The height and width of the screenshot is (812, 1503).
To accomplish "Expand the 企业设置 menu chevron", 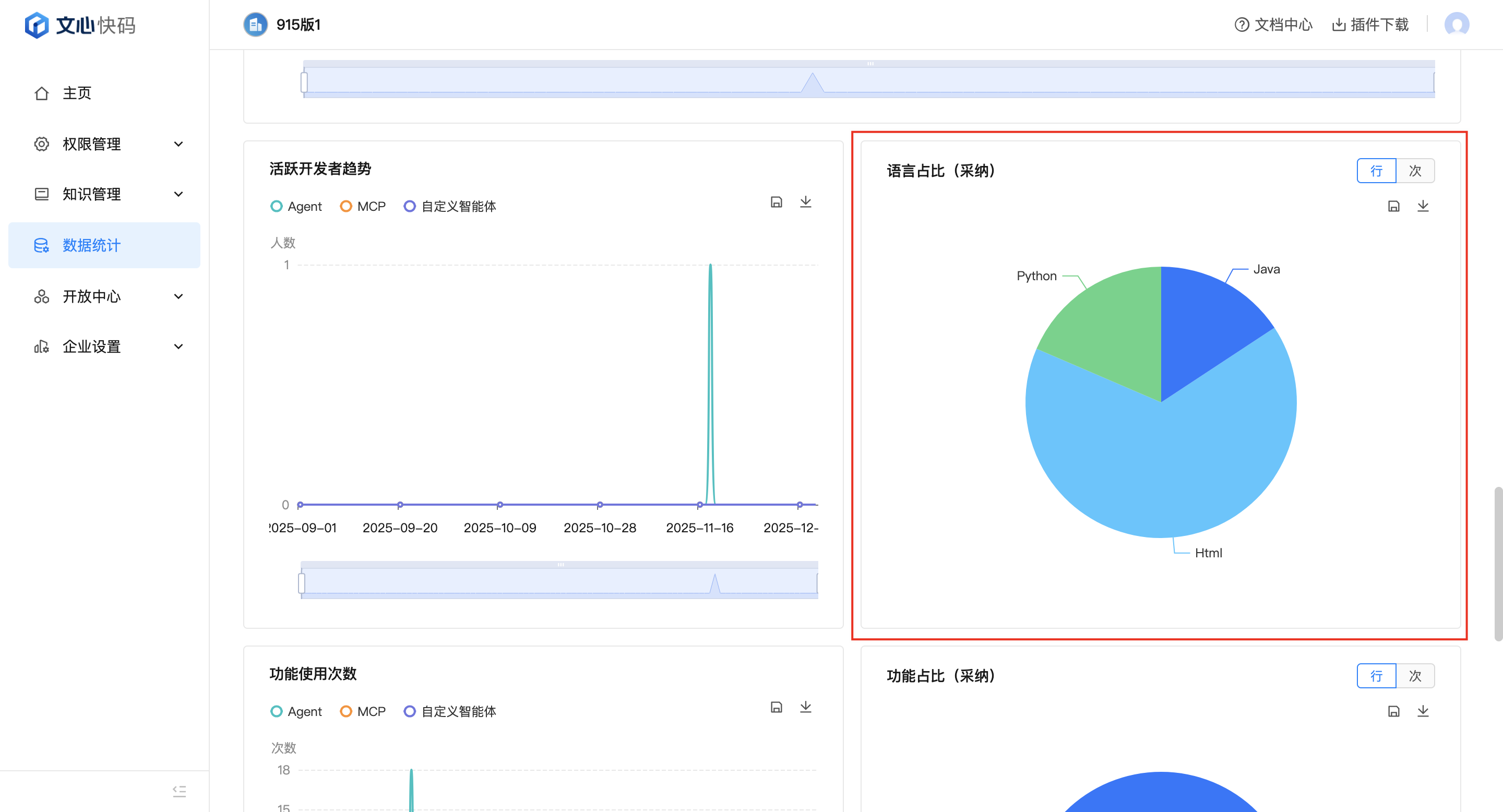I will pyautogui.click(x=178, y=347).
